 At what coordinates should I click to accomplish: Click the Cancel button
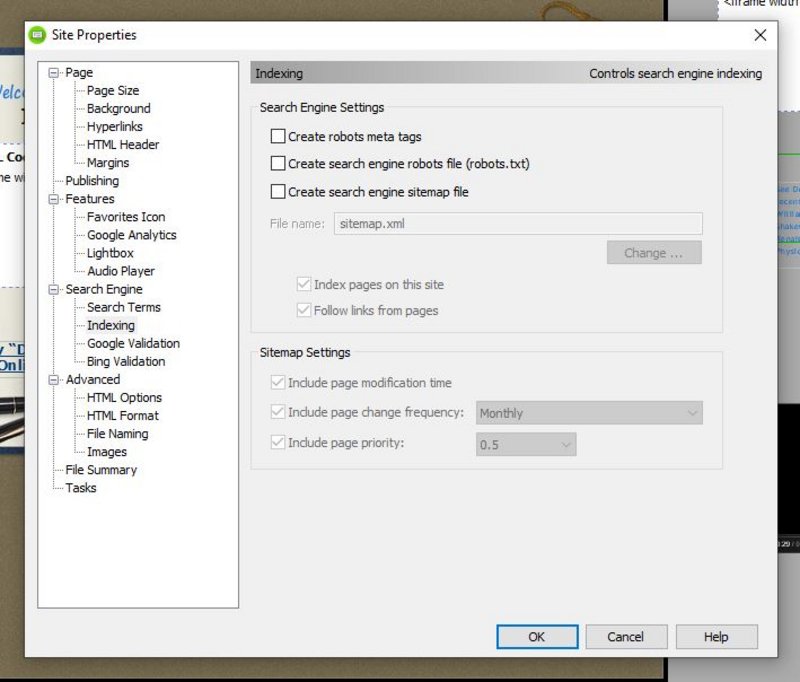coord(626,637)
